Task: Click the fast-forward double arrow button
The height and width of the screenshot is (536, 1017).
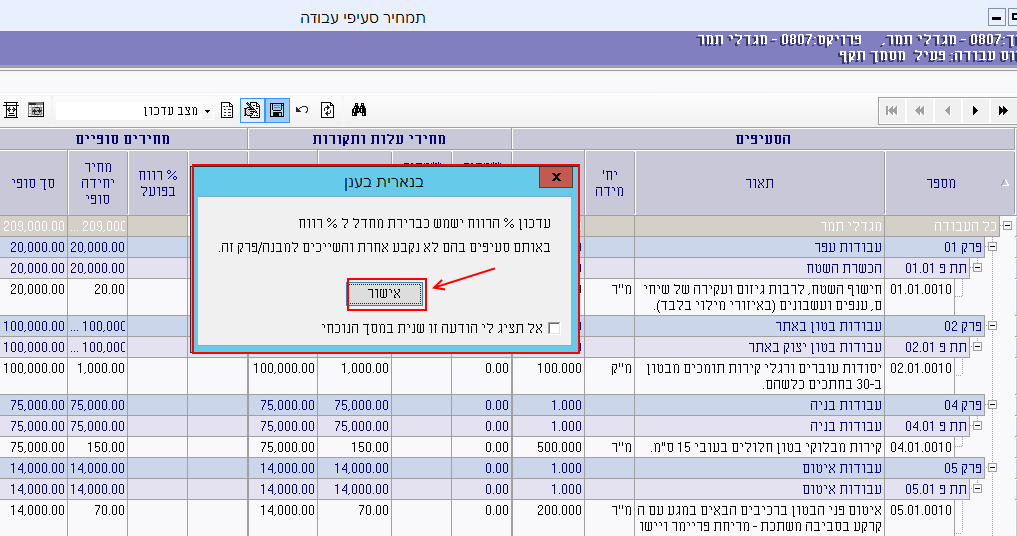Action: tap(1002, 110)
